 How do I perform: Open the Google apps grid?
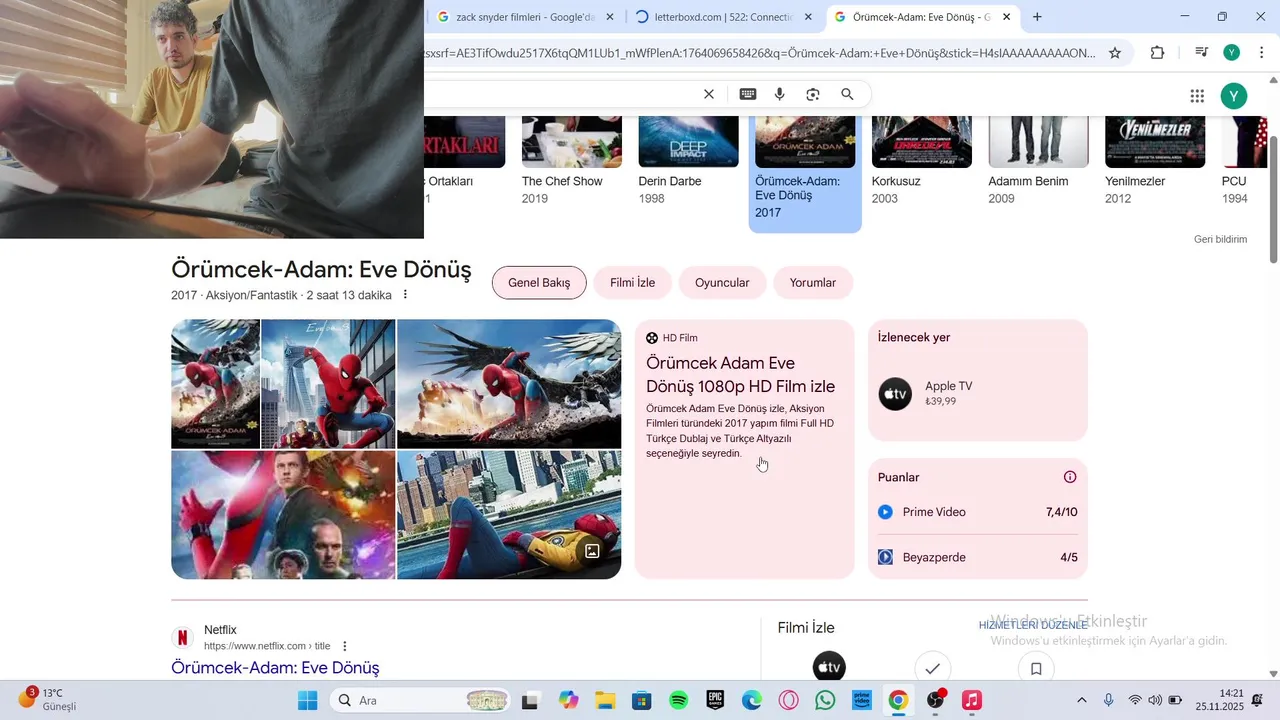pyautogui.click(x=1197, y=96)
